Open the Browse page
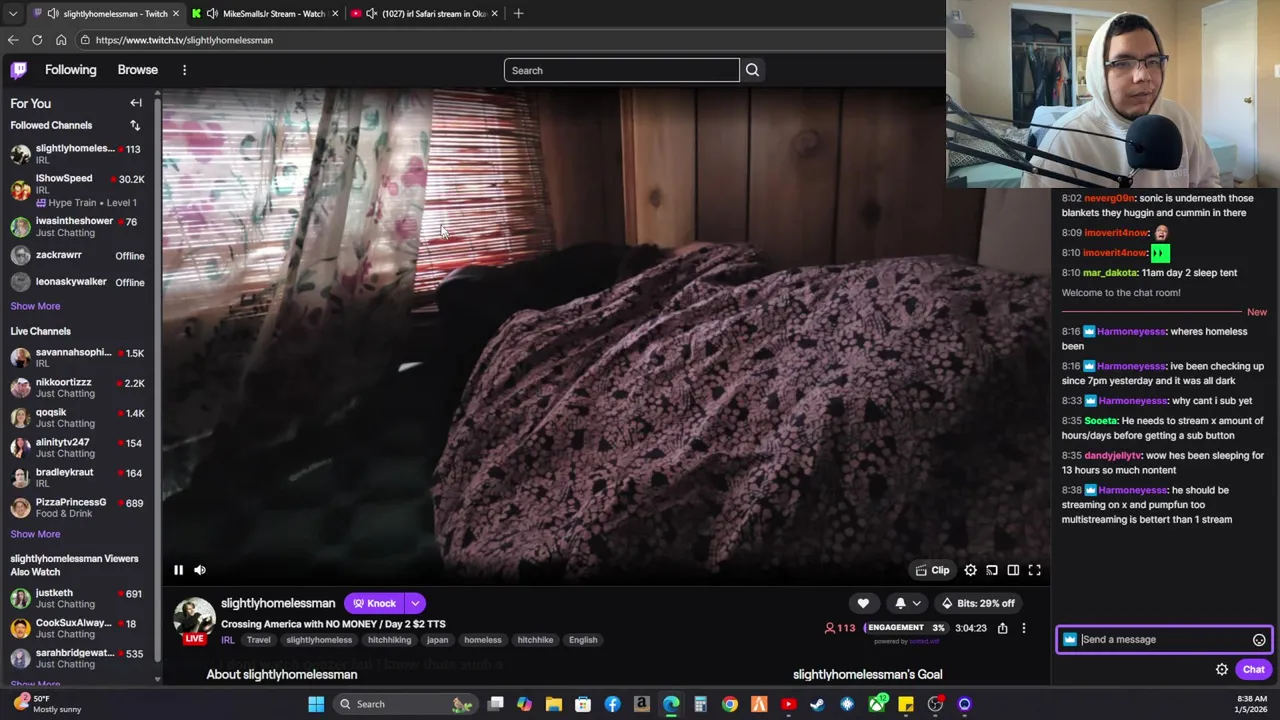The height and width of the screenshot is (720, 1280). pos(138,70)
